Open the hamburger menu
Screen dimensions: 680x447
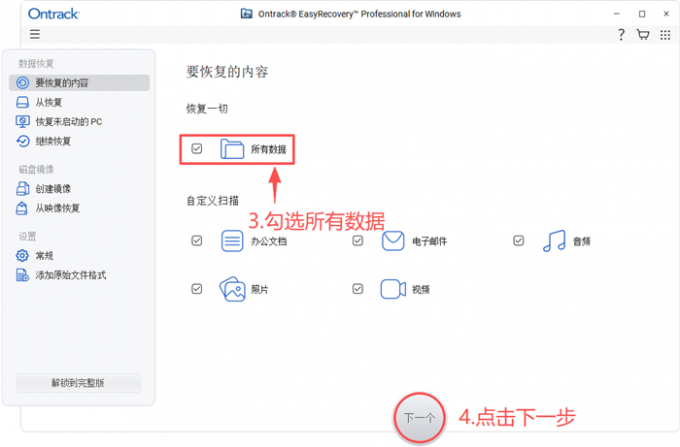[35, 34]
